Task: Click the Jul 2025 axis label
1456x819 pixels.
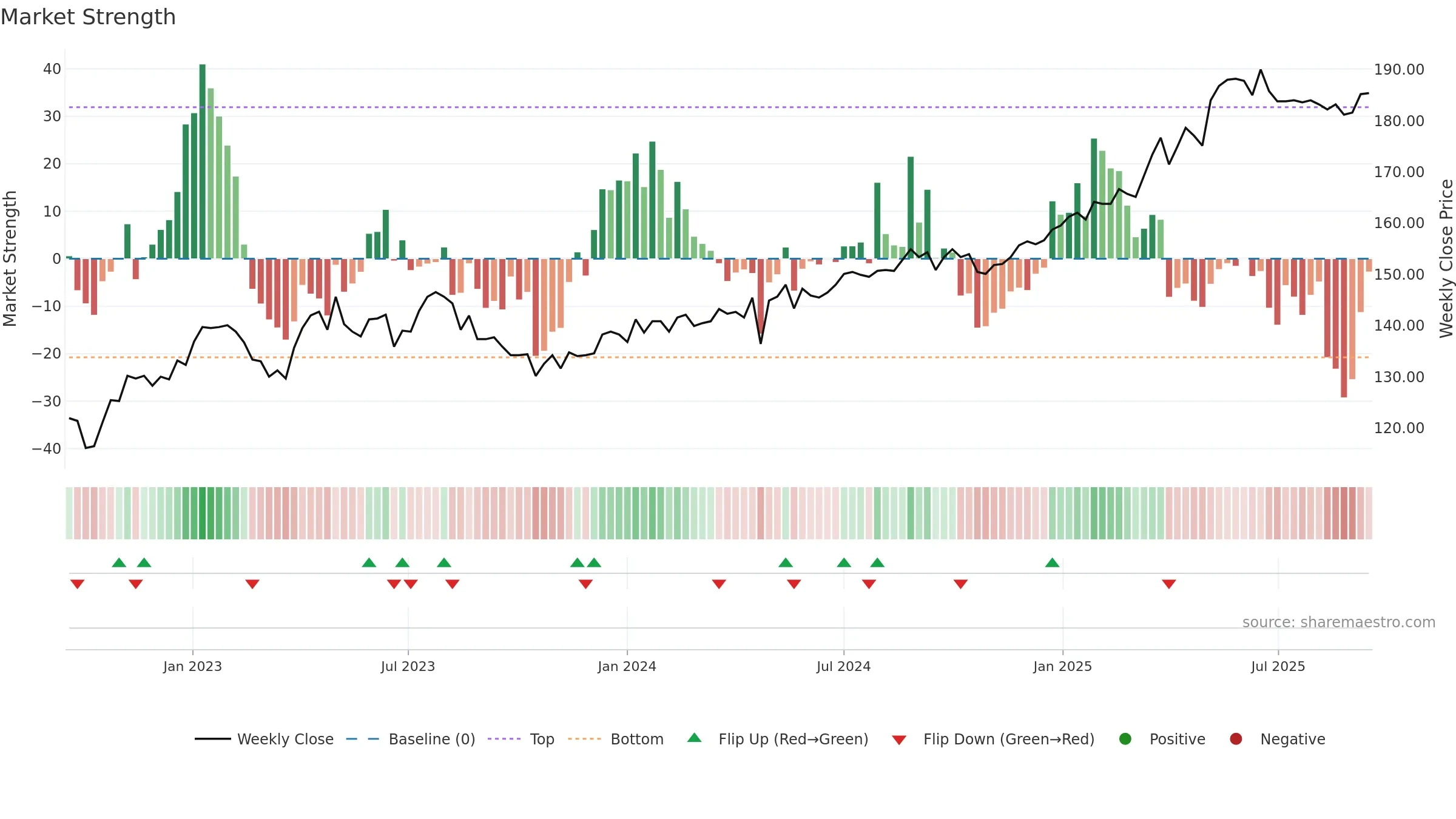Action: pos(1278,666)
